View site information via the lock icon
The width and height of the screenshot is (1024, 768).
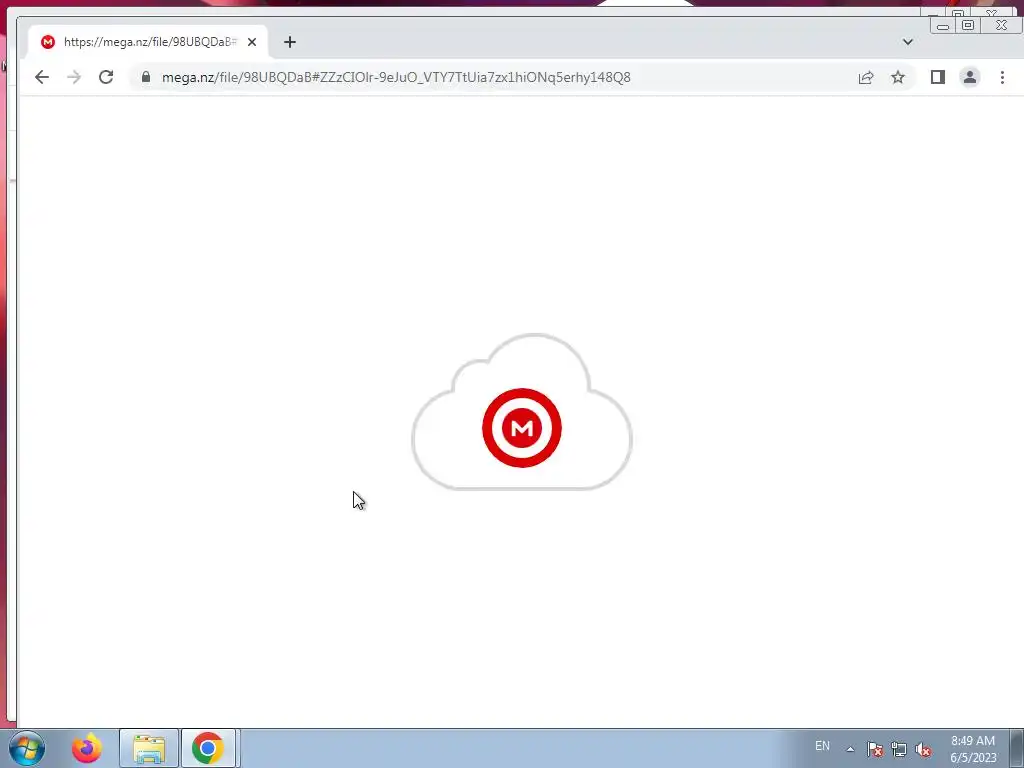pyautogui.click(x=146, y=77)
